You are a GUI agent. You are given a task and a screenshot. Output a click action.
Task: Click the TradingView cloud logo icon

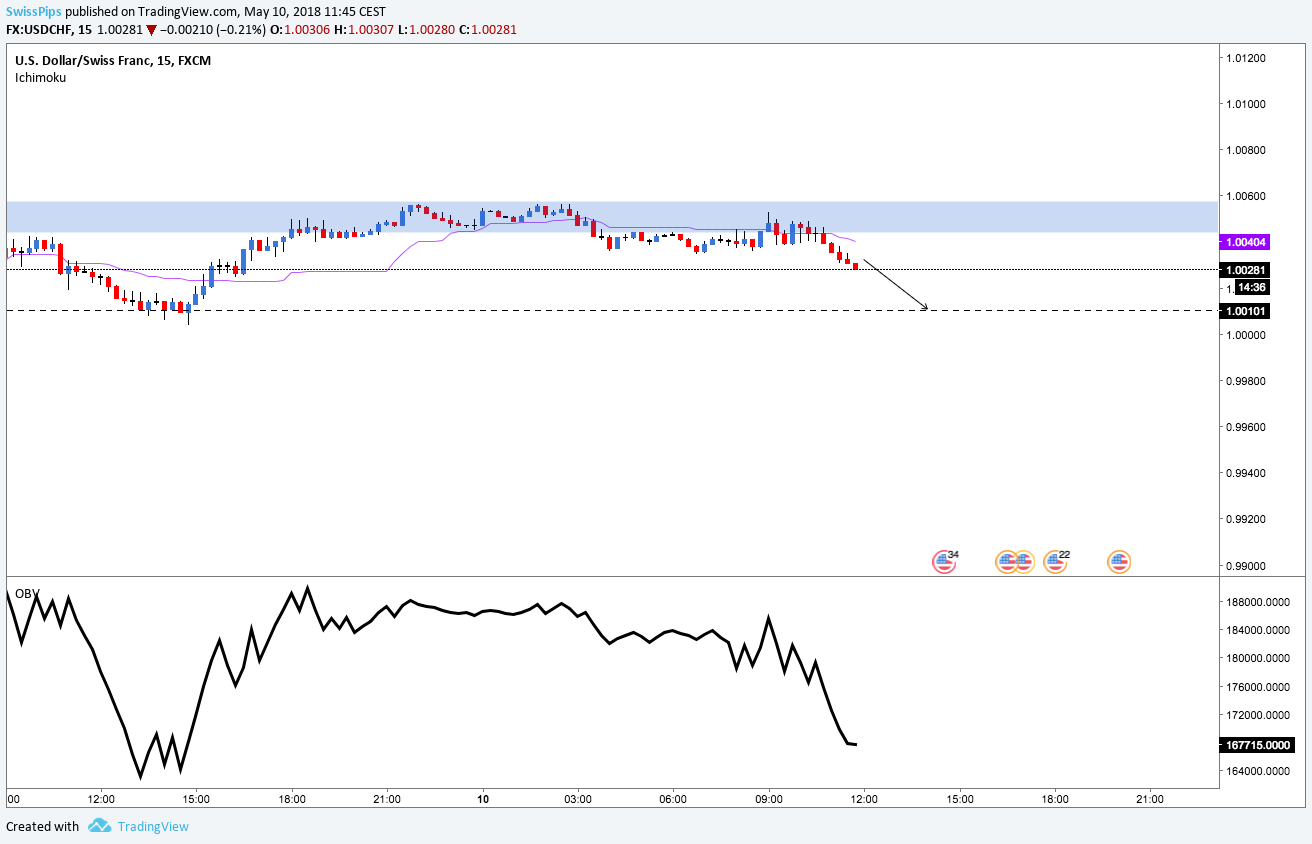[99, 826]
